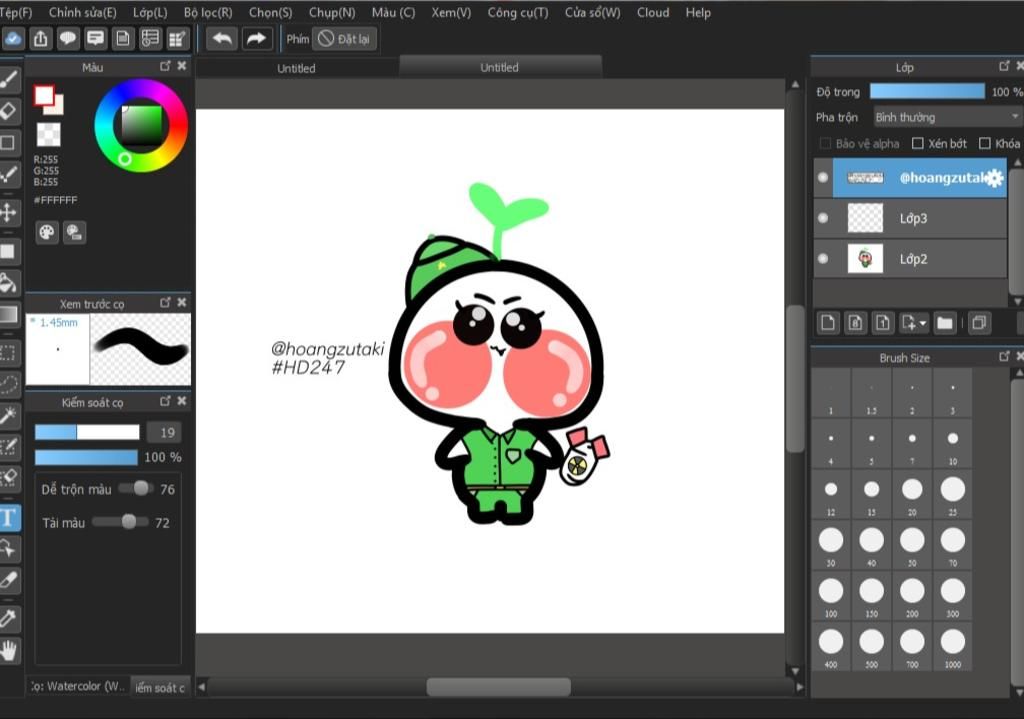Select the transparent color swatch
This screenshot has height=719, width=1024.
[x=48, y=135]
